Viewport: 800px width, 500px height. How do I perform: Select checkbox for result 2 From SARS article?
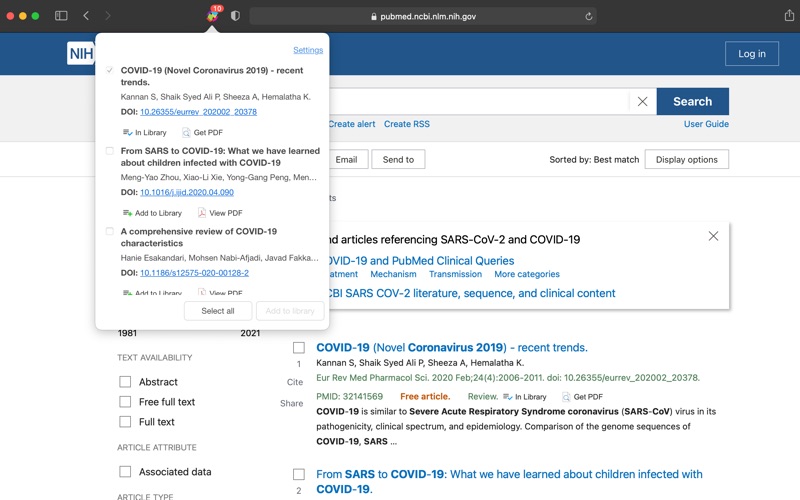[299, 474]
